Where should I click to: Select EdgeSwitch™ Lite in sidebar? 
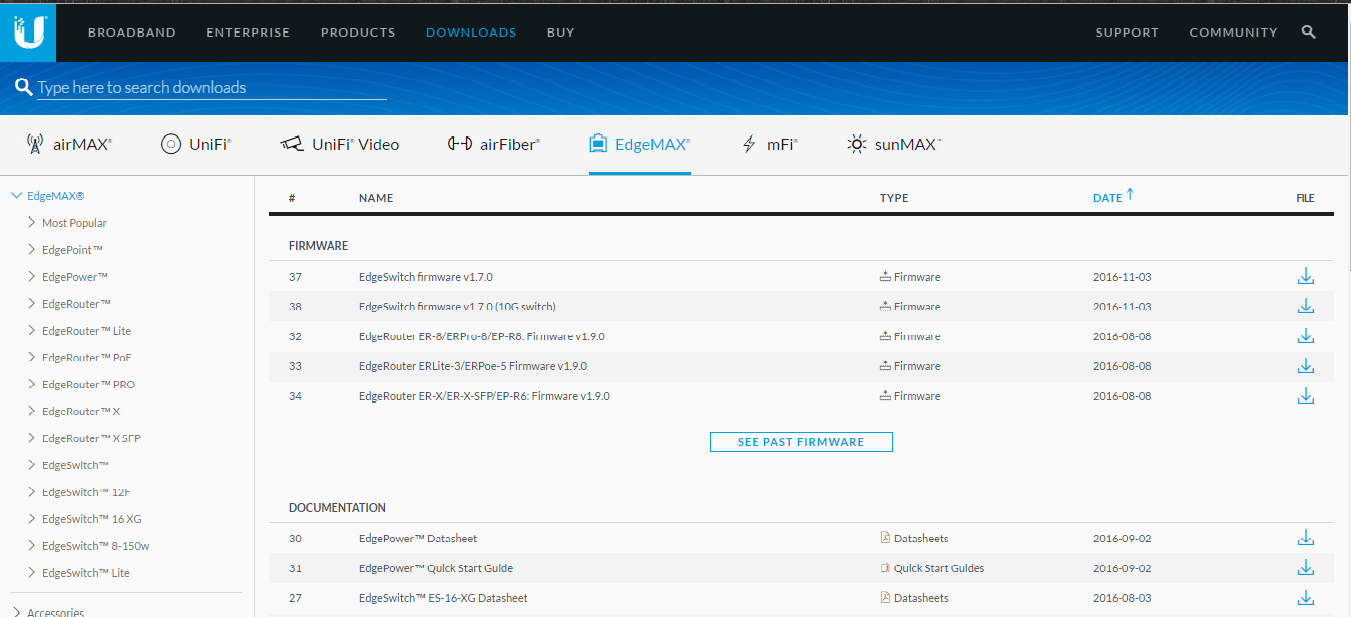pyautogui.click(x=86, y=573)
